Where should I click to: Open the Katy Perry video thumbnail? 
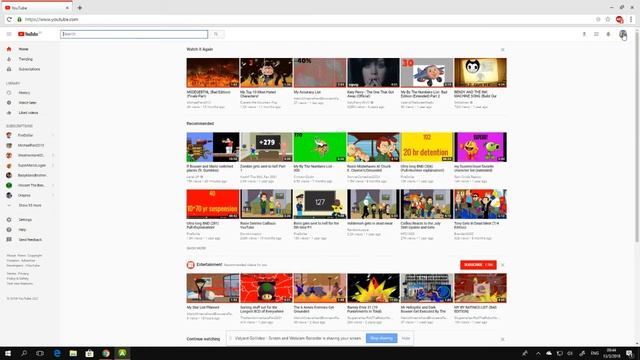[373, 73]
